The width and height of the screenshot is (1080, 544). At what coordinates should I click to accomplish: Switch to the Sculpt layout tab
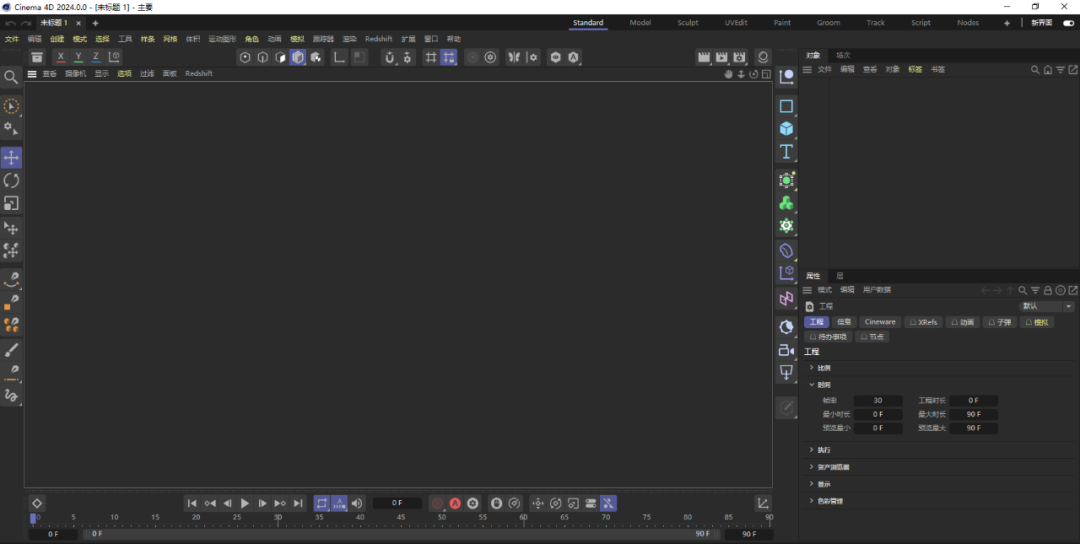688,22
